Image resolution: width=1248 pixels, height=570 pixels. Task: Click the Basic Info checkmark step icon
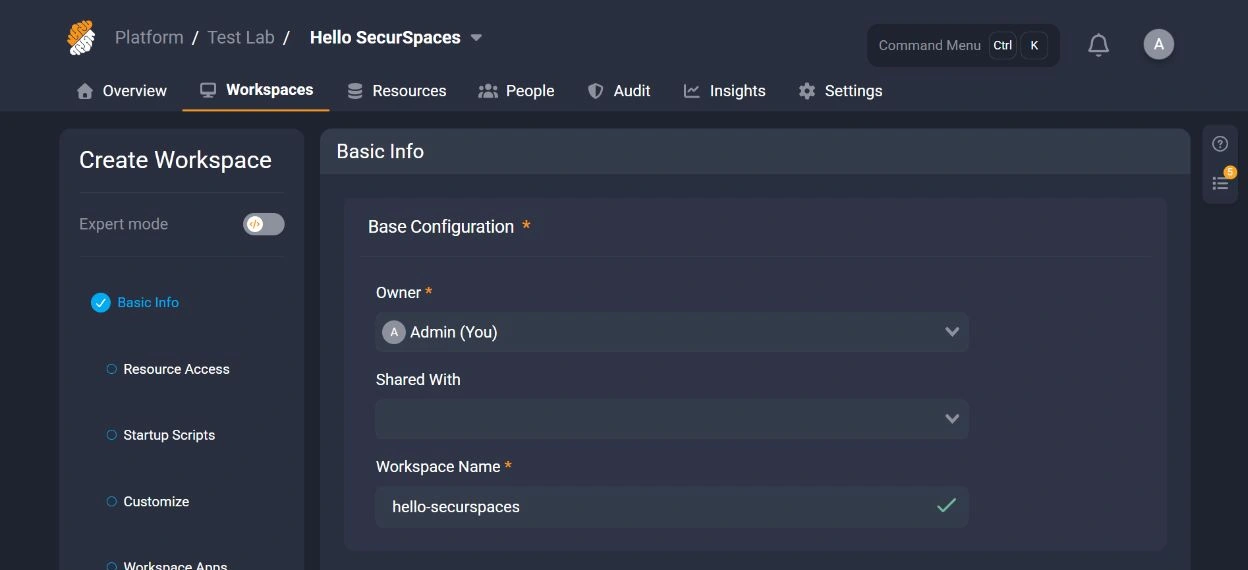[x=100, y=302]
